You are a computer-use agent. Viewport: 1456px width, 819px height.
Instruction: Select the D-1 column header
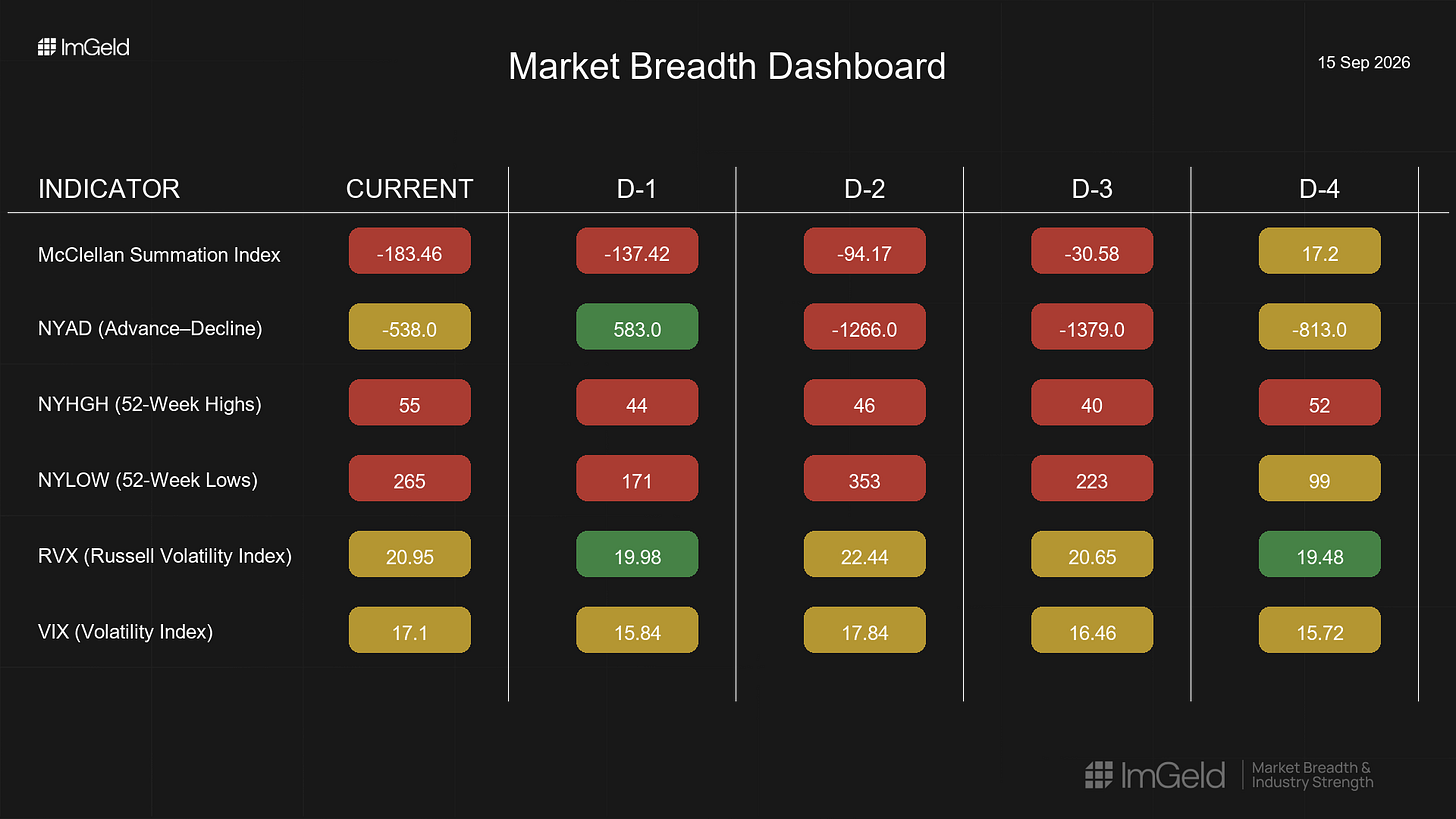click(637, 189)
